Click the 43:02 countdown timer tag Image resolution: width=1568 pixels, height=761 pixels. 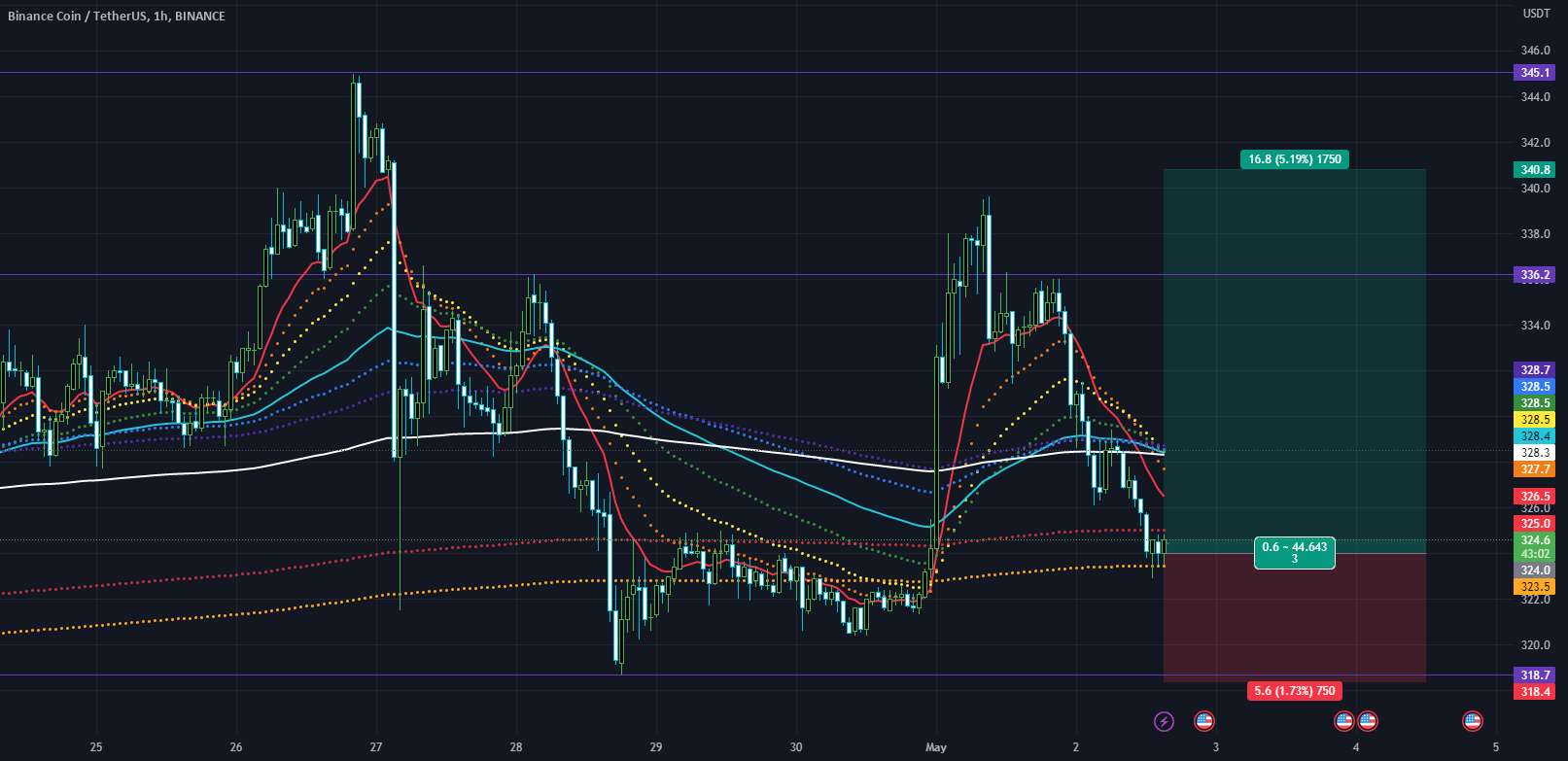pyautogui.click(x=1536, y=555)
